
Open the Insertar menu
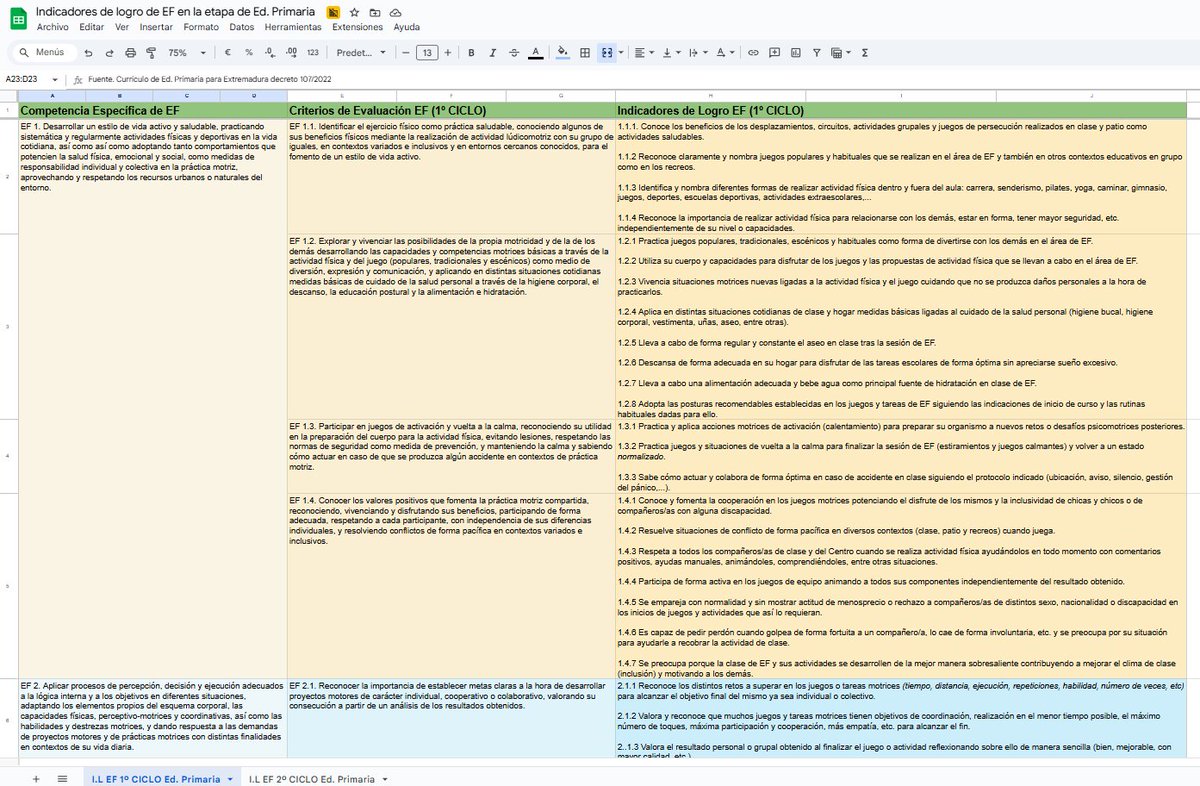[157, 27]
